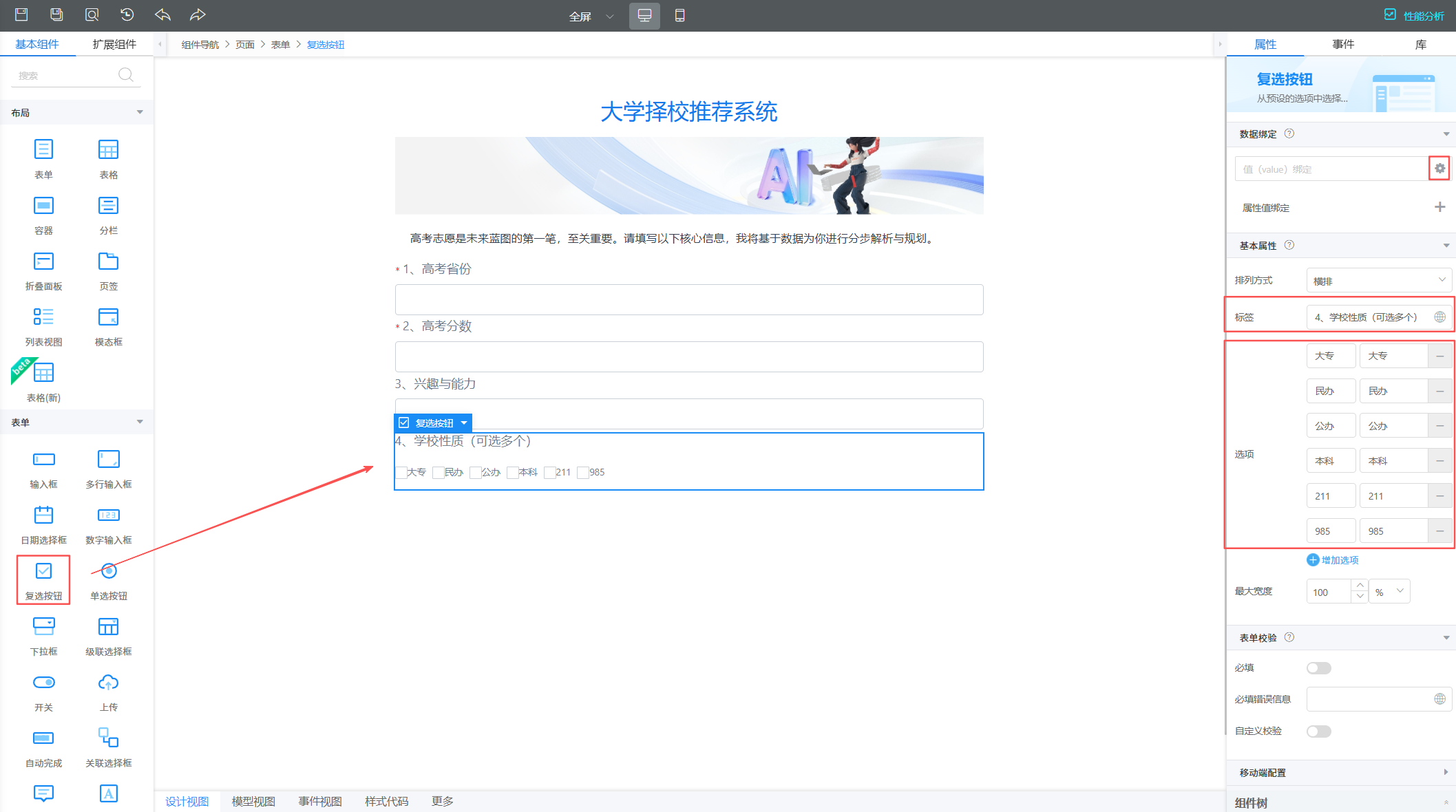
Task: Click 增加选项 to add option
Action: [1333, 560]
